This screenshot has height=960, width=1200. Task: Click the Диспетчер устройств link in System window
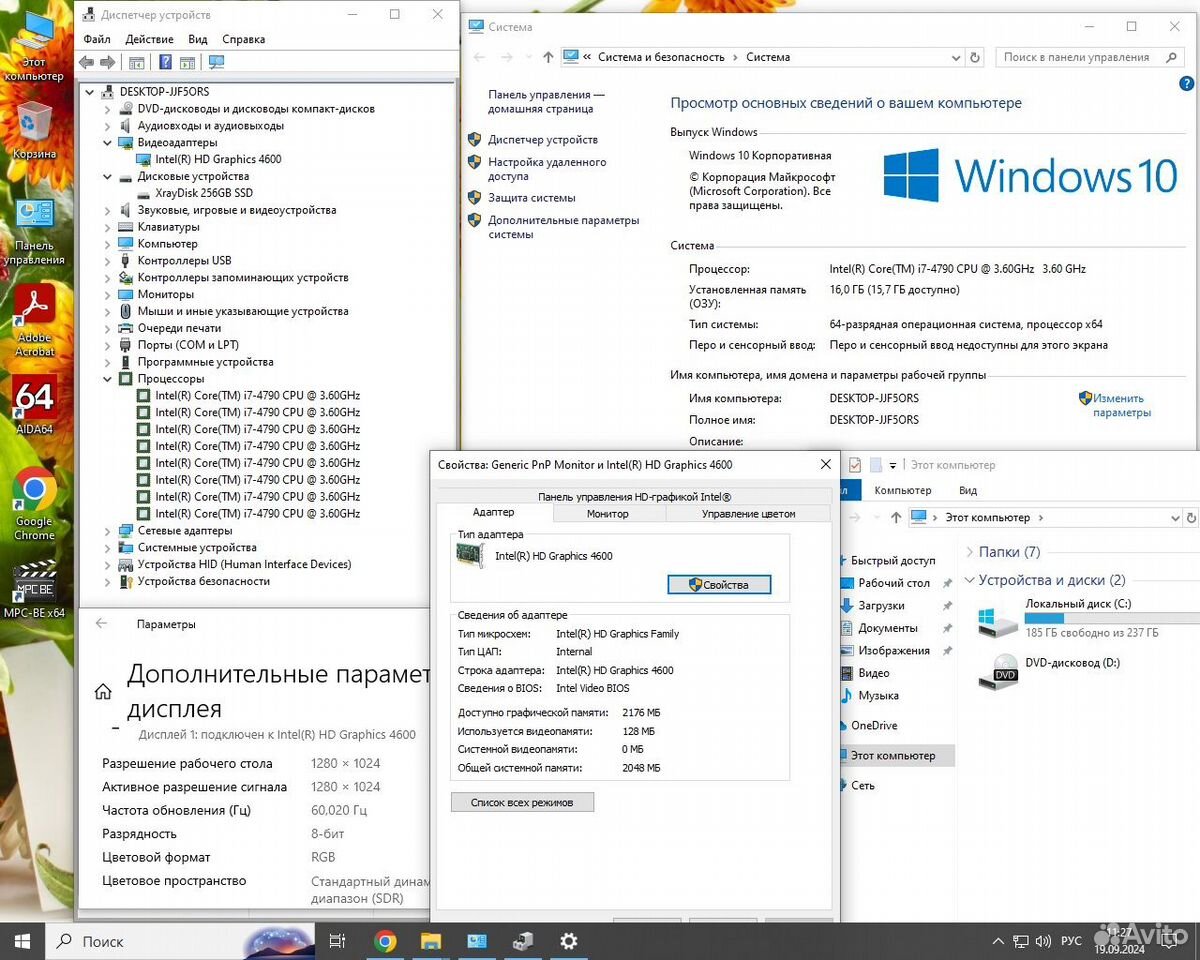tap(543, 140)
